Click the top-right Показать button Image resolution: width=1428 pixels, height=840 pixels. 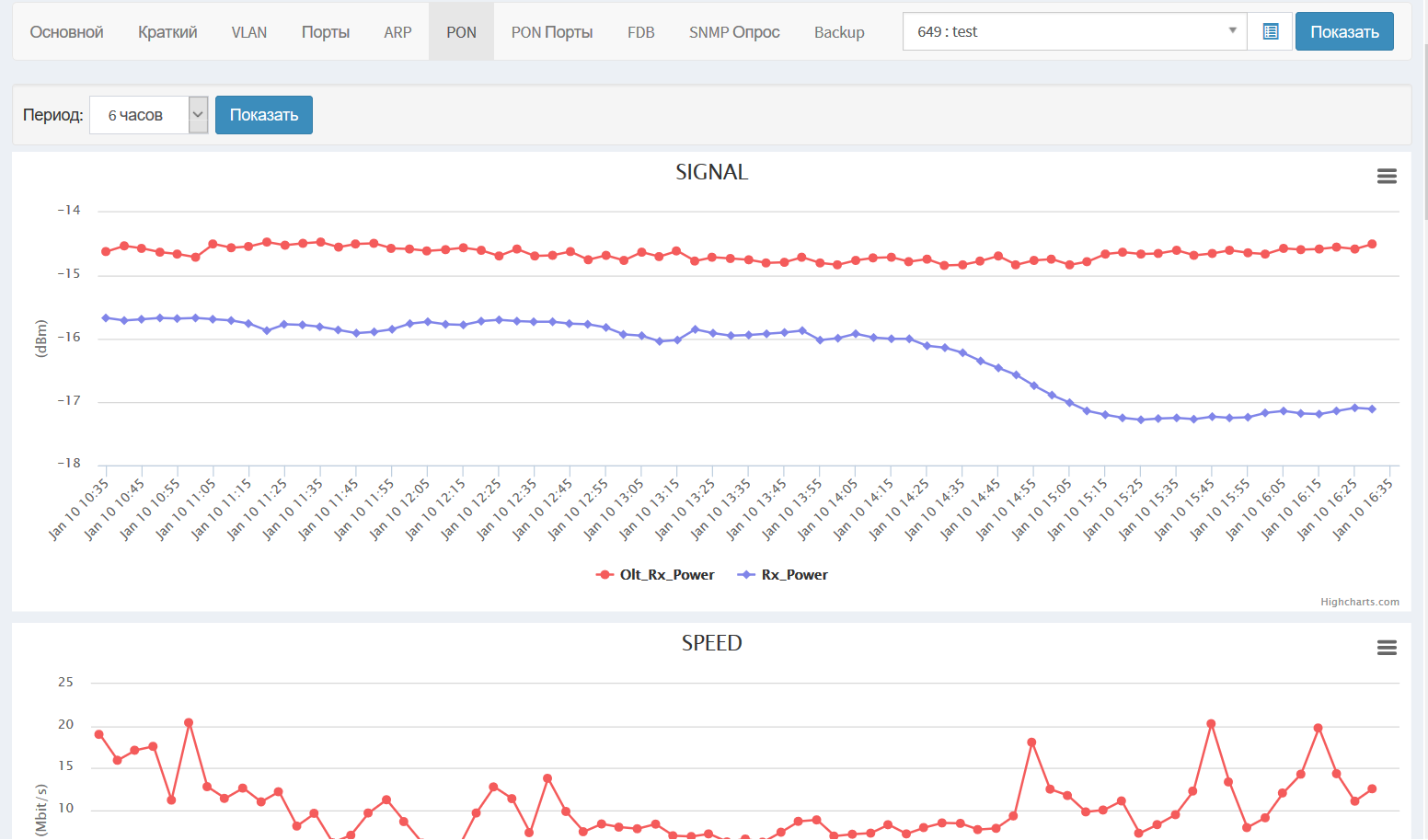[1343, 32]
